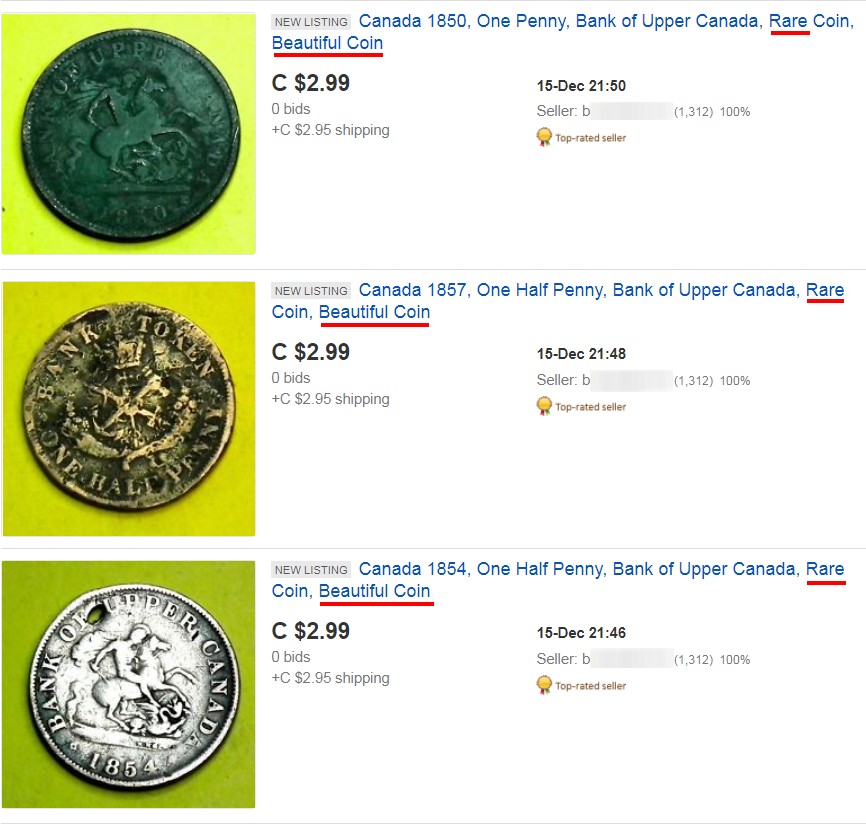Click the top-rated seller ribbon icon on the 1854 listing
Viewport: 866px width, 824px height.
(544, 685)
